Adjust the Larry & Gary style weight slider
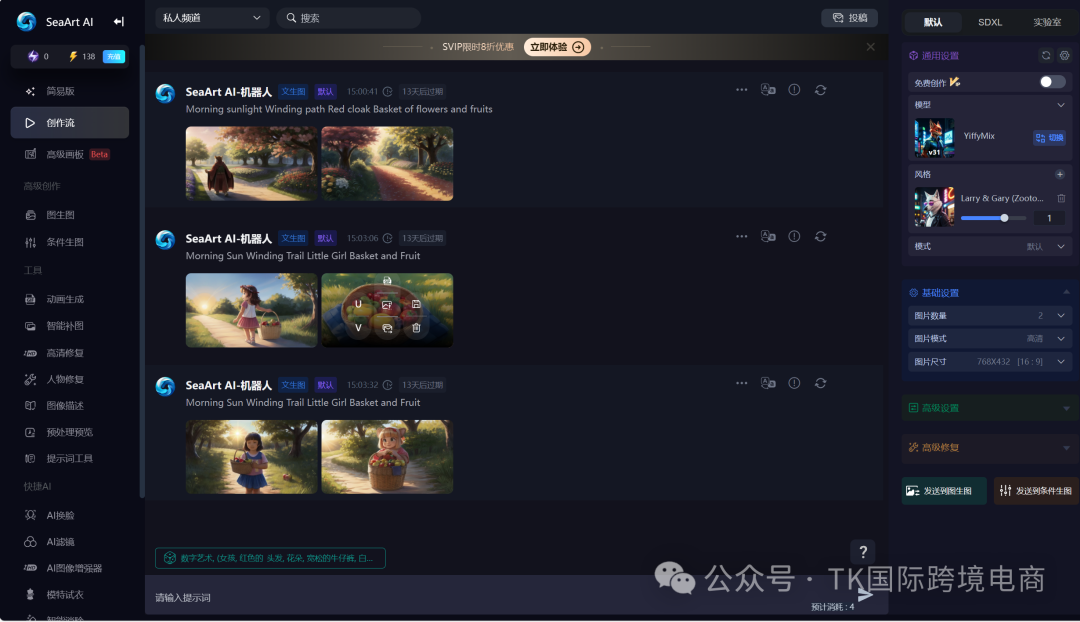Screen dimensions: 1080x622 click(x=1004, y=218)
